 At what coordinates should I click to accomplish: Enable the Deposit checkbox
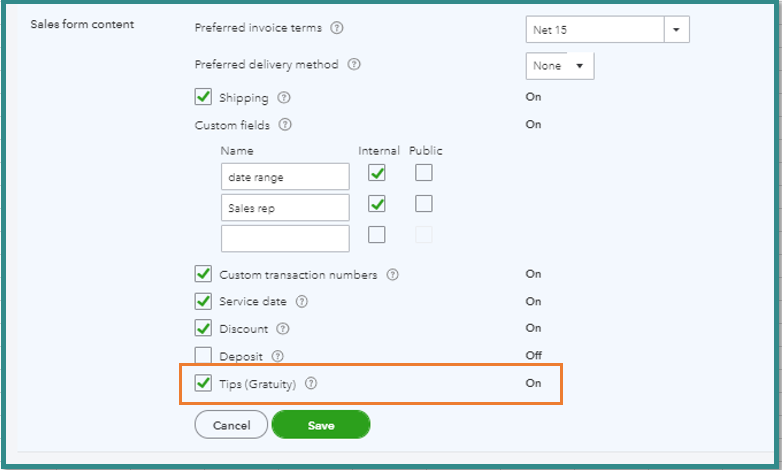[x=203, y=355]
